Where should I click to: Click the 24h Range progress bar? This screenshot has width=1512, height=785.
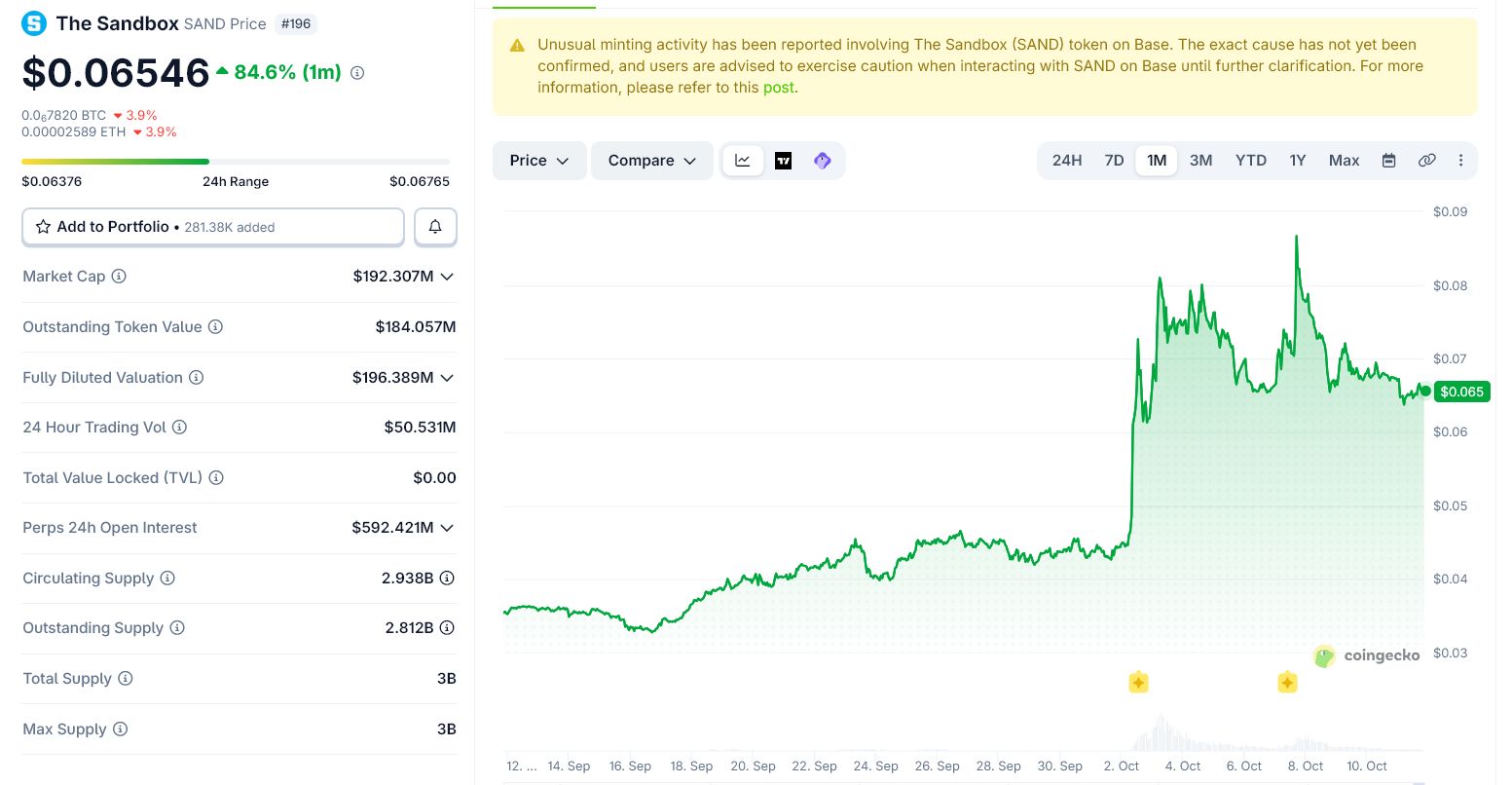[236, 162]
